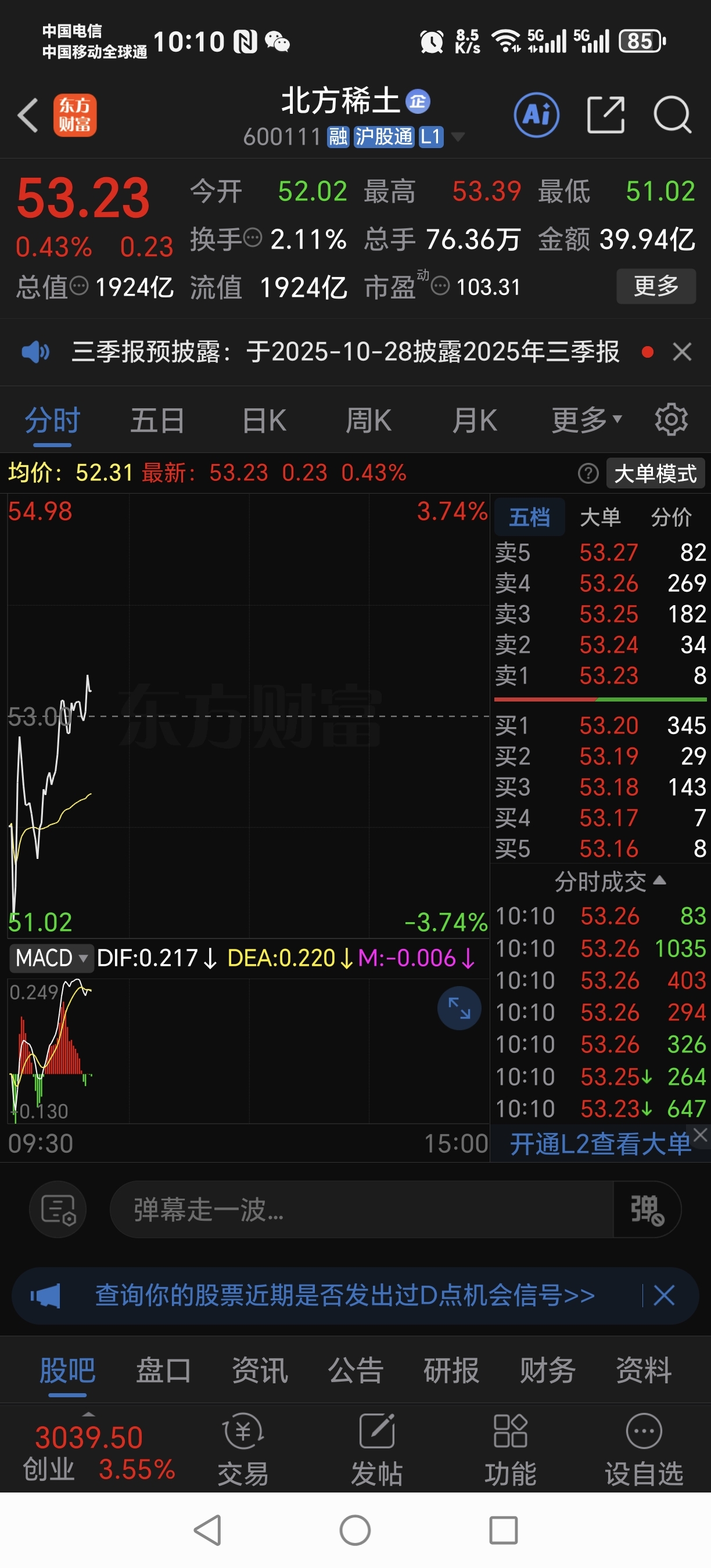The image size is (711, 1568).
Task: Focus the 弹幕走一波 input field
Action: coord(361,1210)
